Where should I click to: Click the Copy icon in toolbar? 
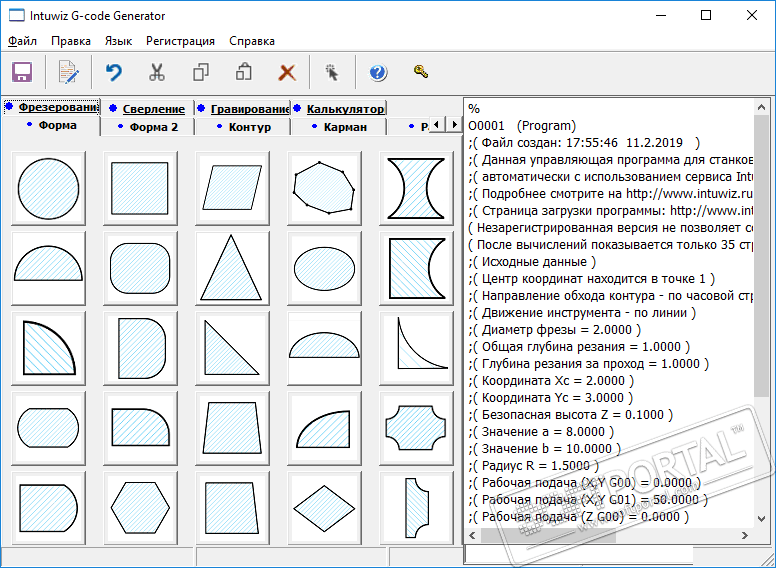click(x=200, y=73)
